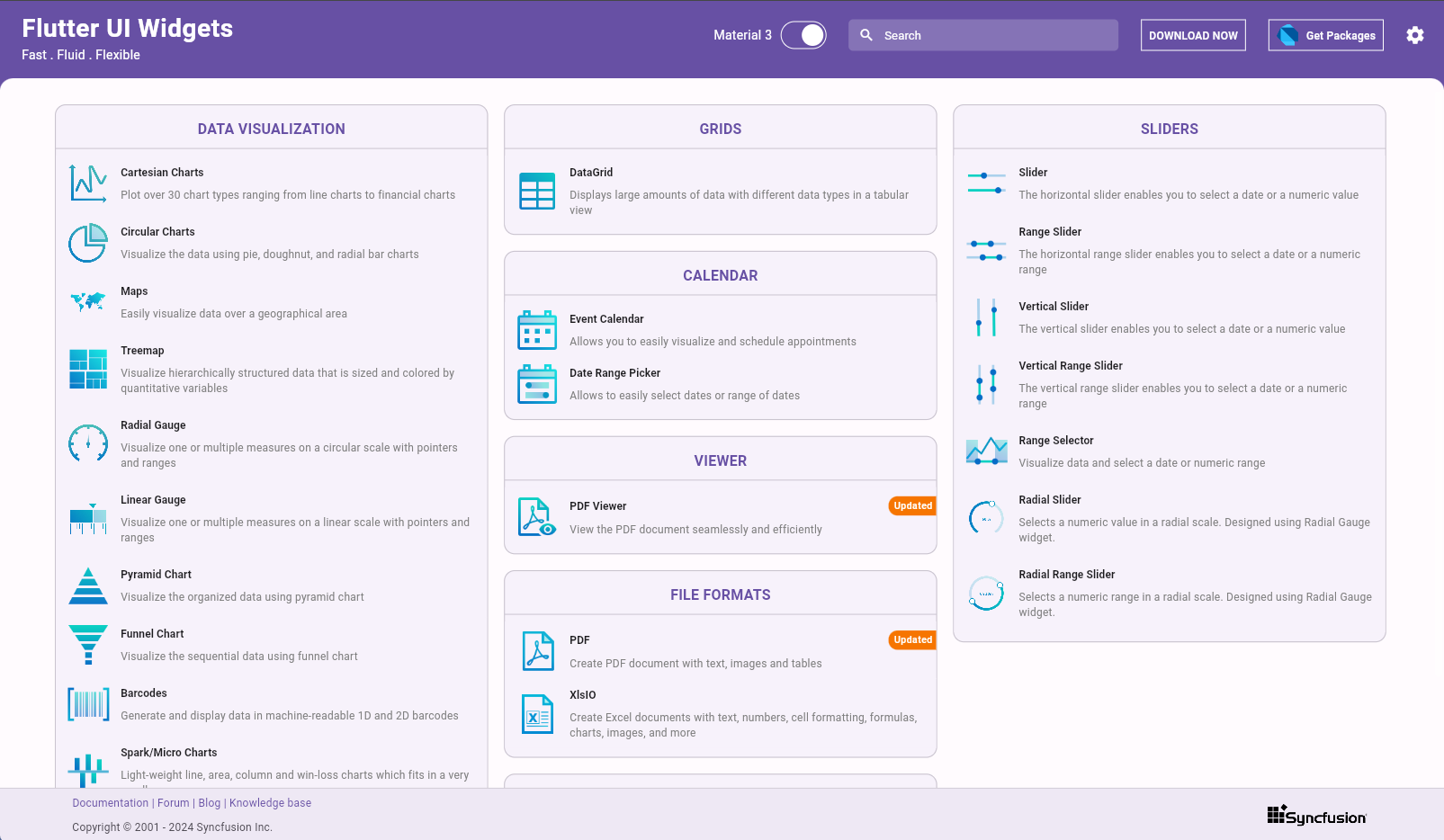
Task: Open the Range Selector icon
Action: click(x=986, y=451)
